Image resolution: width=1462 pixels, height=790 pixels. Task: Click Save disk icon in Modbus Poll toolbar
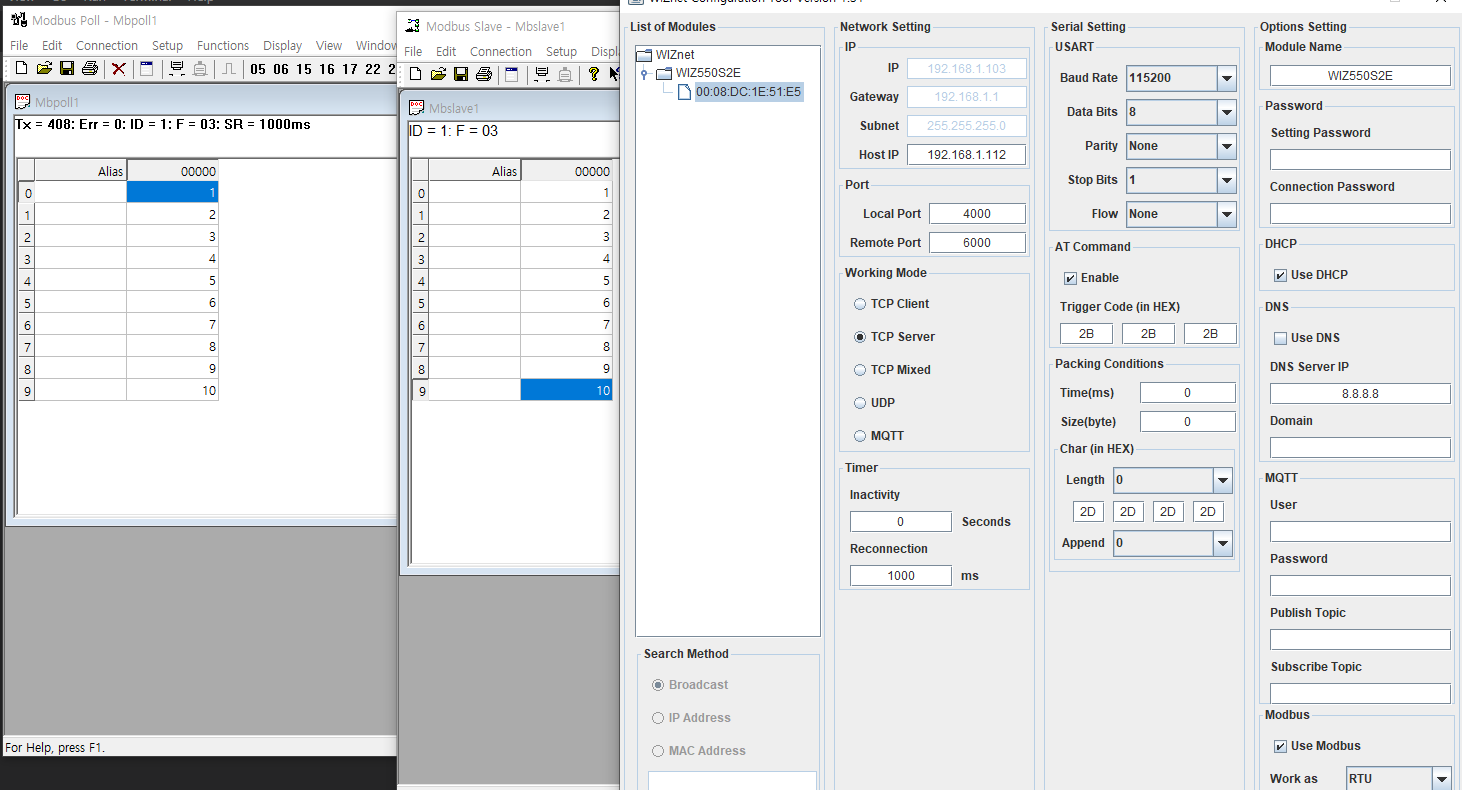point(67,68)
